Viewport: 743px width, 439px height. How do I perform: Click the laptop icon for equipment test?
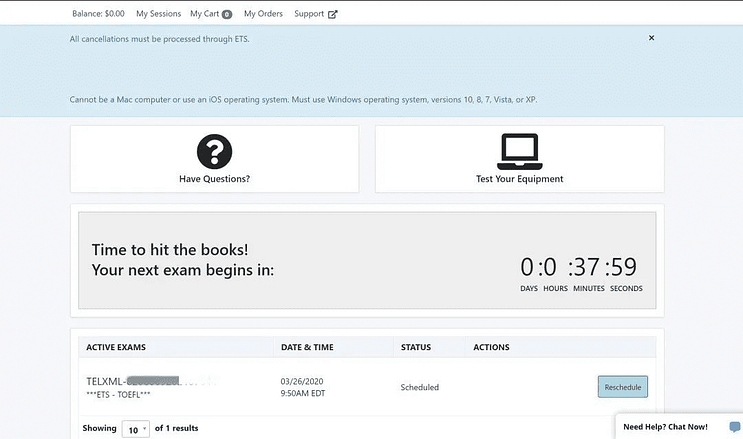coord(519,151)
